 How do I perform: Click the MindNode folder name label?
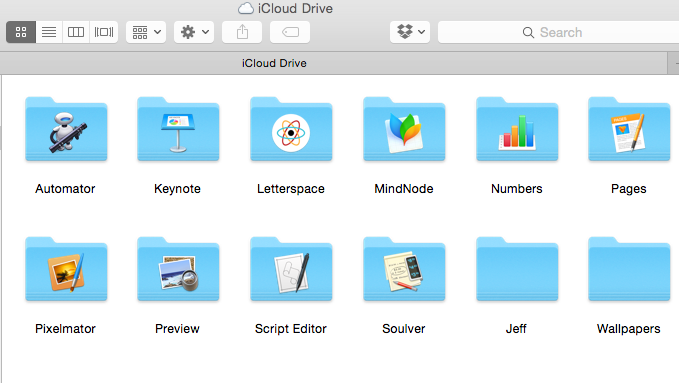404,189
